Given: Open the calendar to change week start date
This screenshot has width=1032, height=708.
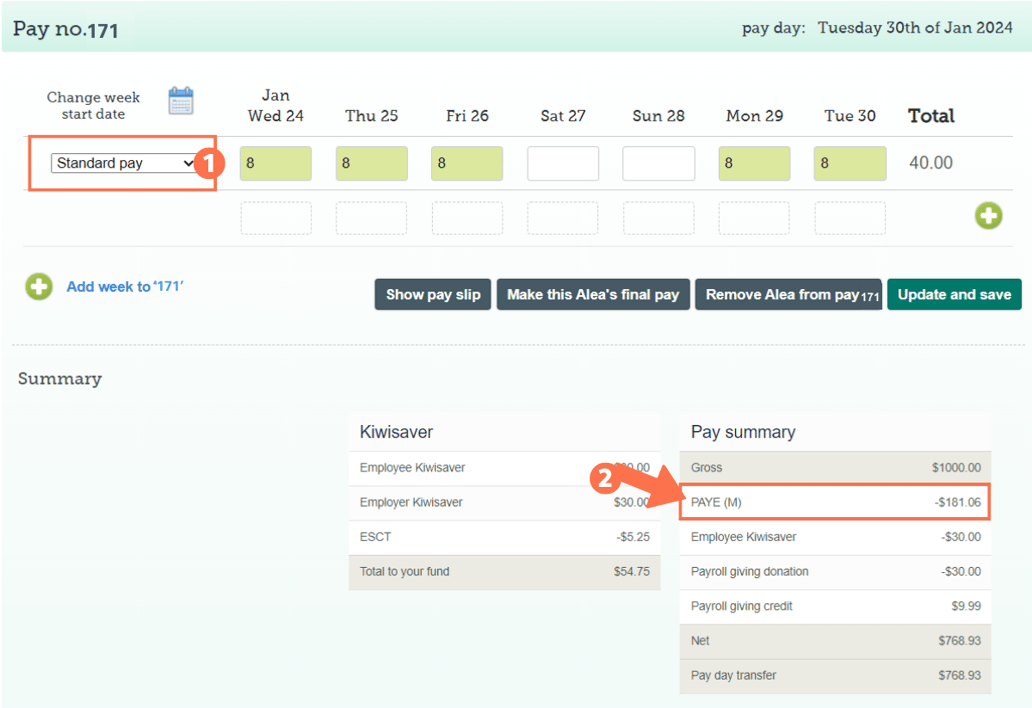Looking at the screenshot, I should click(181, 100).
